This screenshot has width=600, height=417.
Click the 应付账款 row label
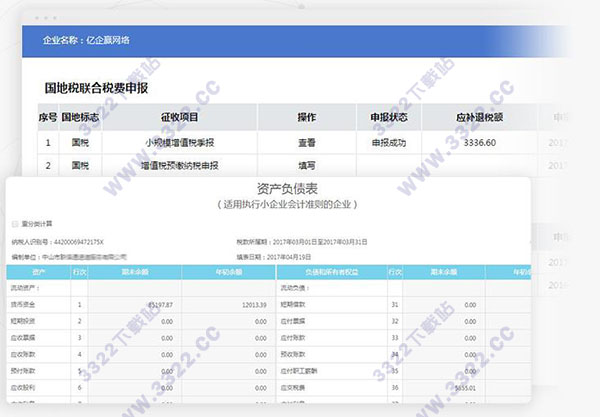click(293, 338)
